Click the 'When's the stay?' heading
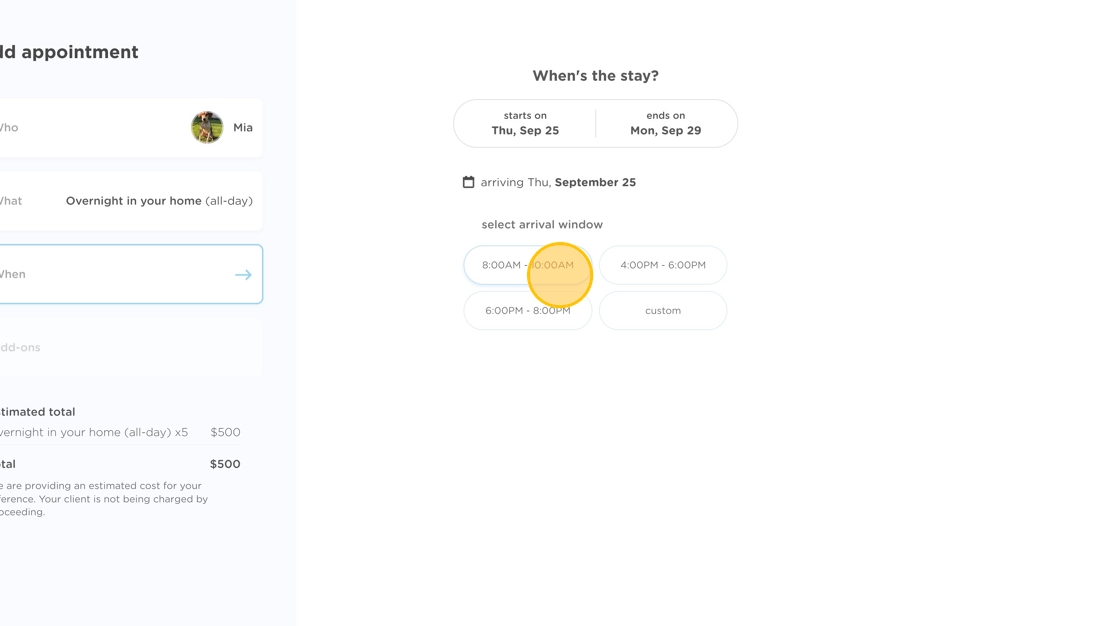This screenshot has height=626, width=1120. (595, 76)
